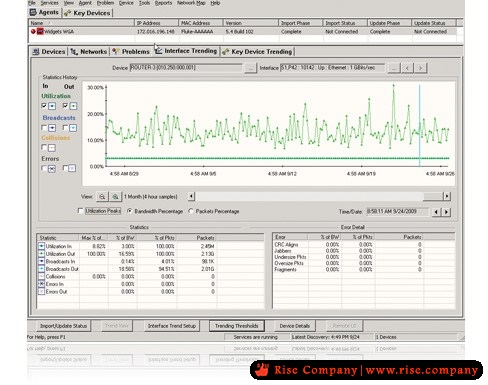Click the blue time cursor line on chart

click(419, 126)
